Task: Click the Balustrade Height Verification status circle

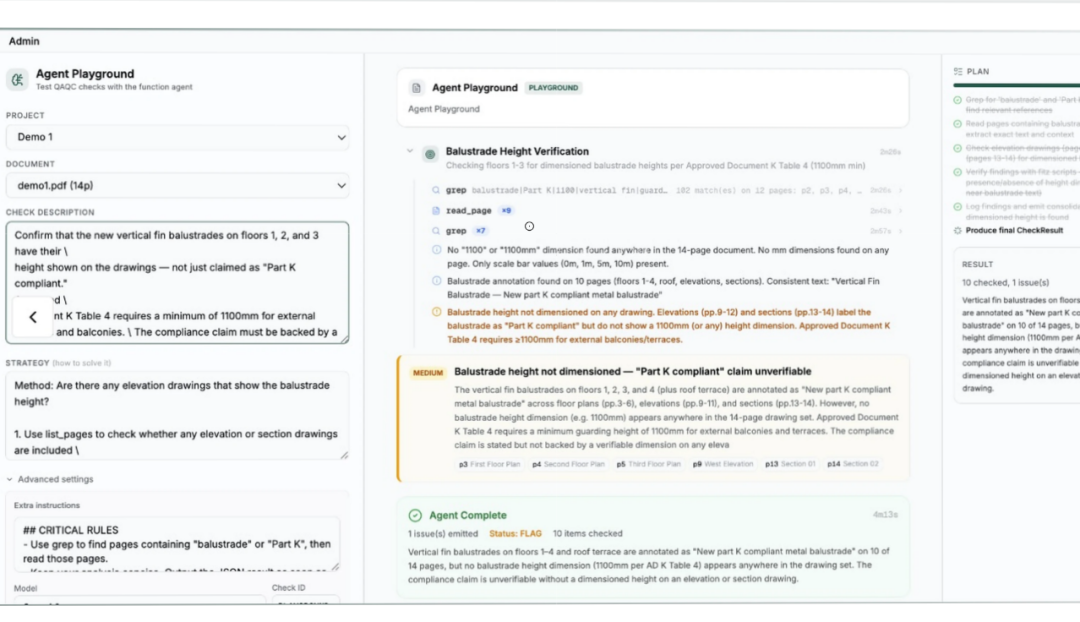Action: tap(430, 154)
